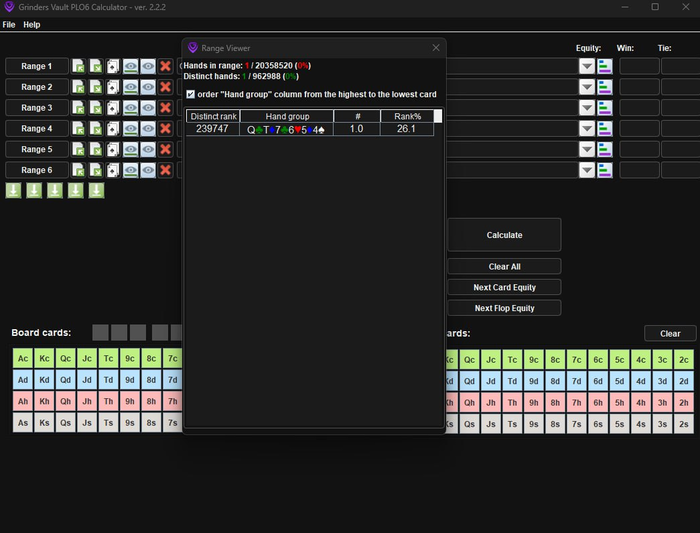The height and width of the screenshot is (533, 700).
Task: Click the first empty Board cards slot
Action: (100, 333)
